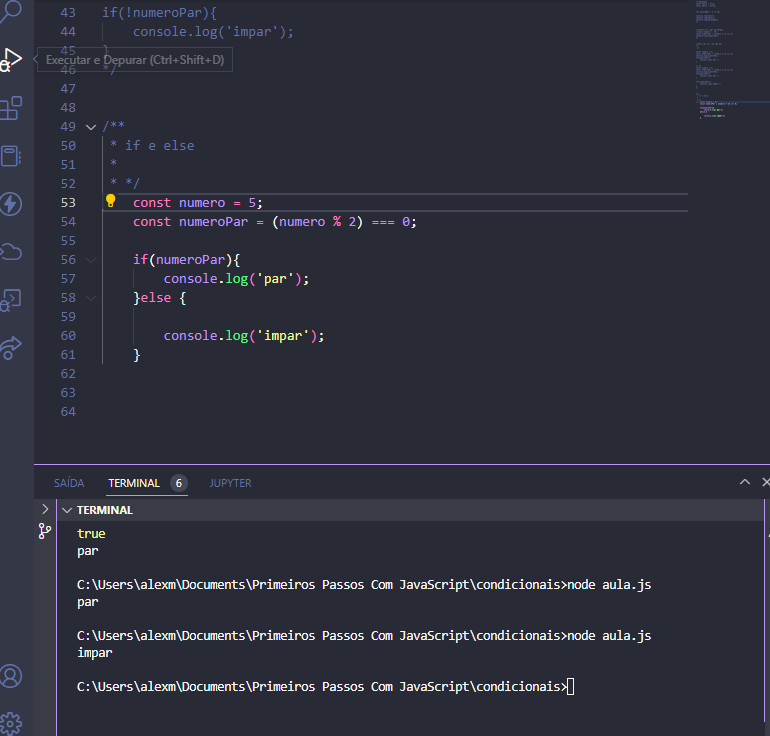The image size is (770, 736).
Task: Click line number 64 in the gutter
Action: tap(68, 412)
